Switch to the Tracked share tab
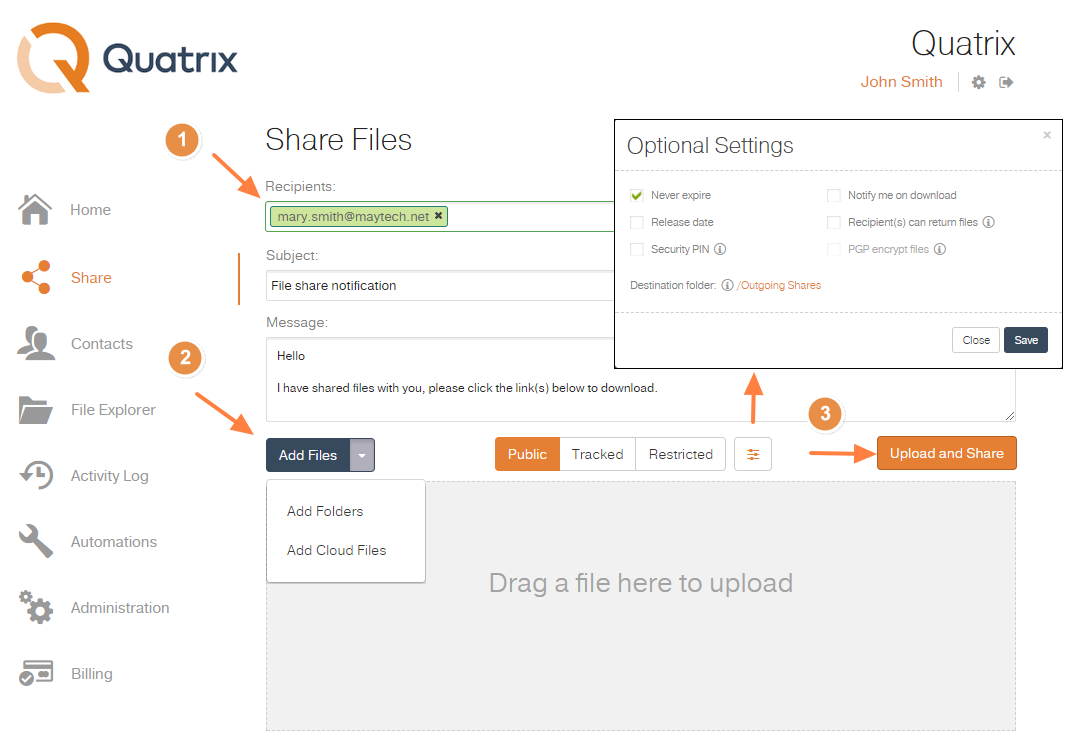The width and height of the screenshot is (1065, 740). [597, 453]
